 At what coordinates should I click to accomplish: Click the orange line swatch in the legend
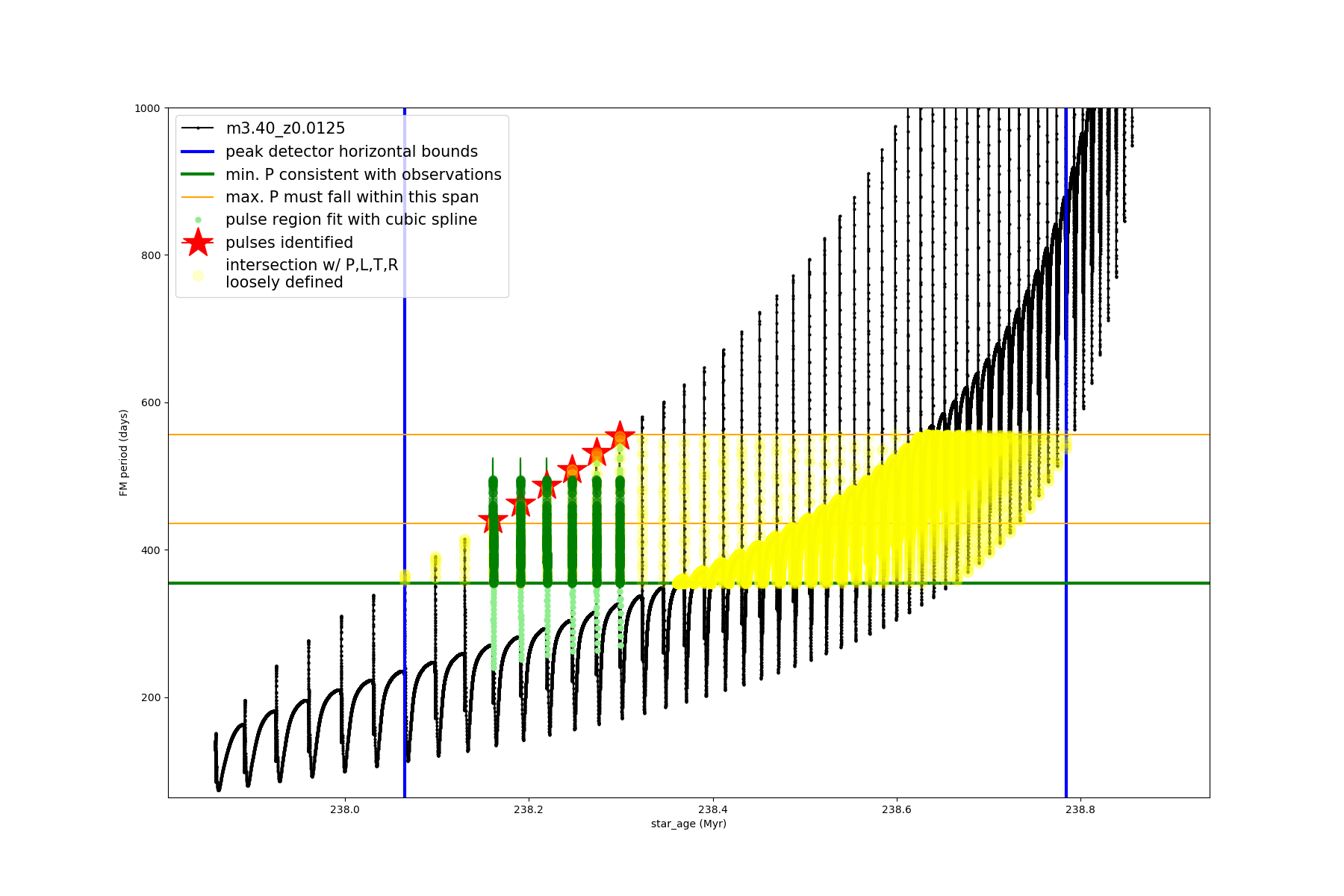198,197
